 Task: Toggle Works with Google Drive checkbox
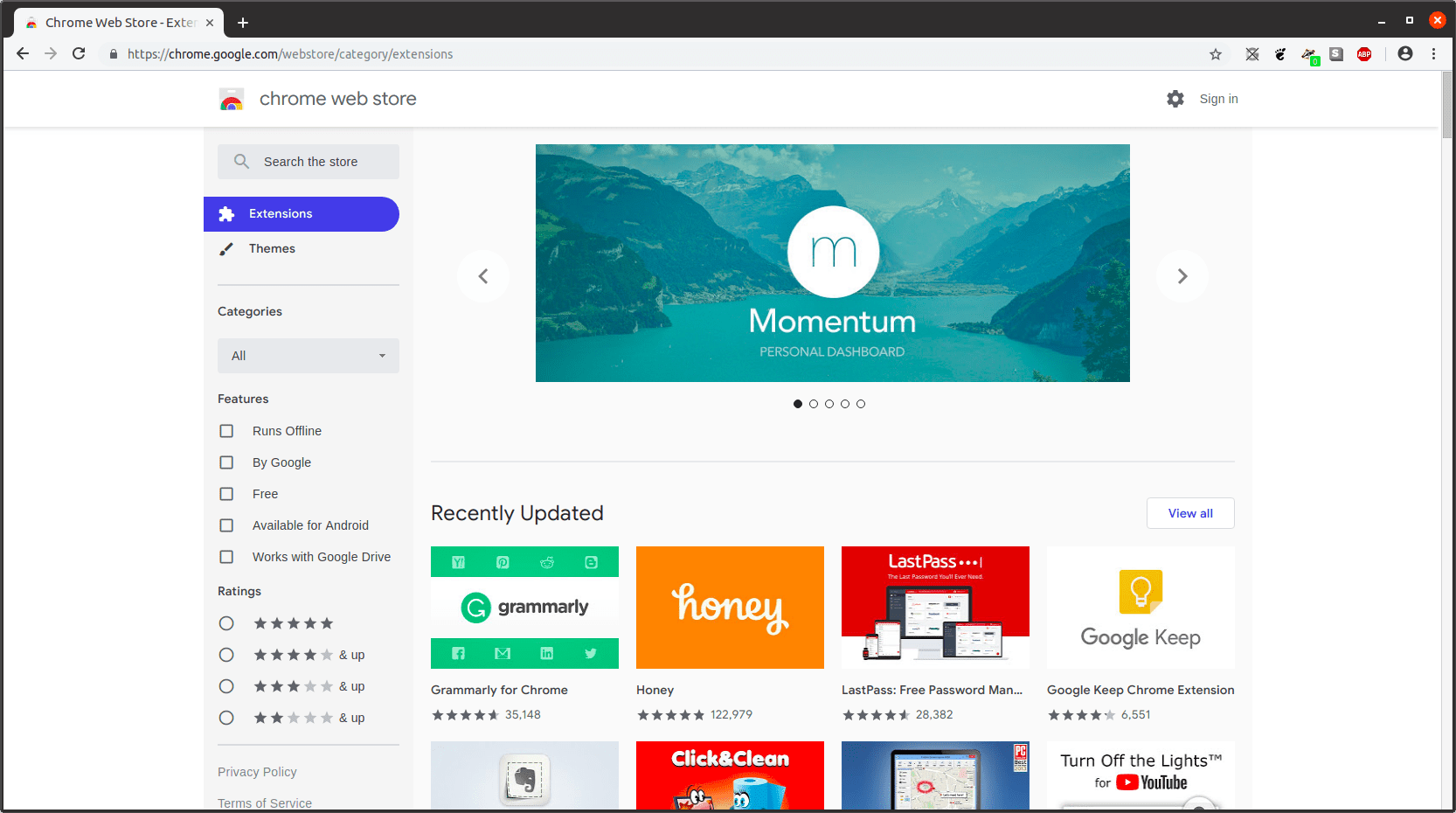tap(226, 557)
